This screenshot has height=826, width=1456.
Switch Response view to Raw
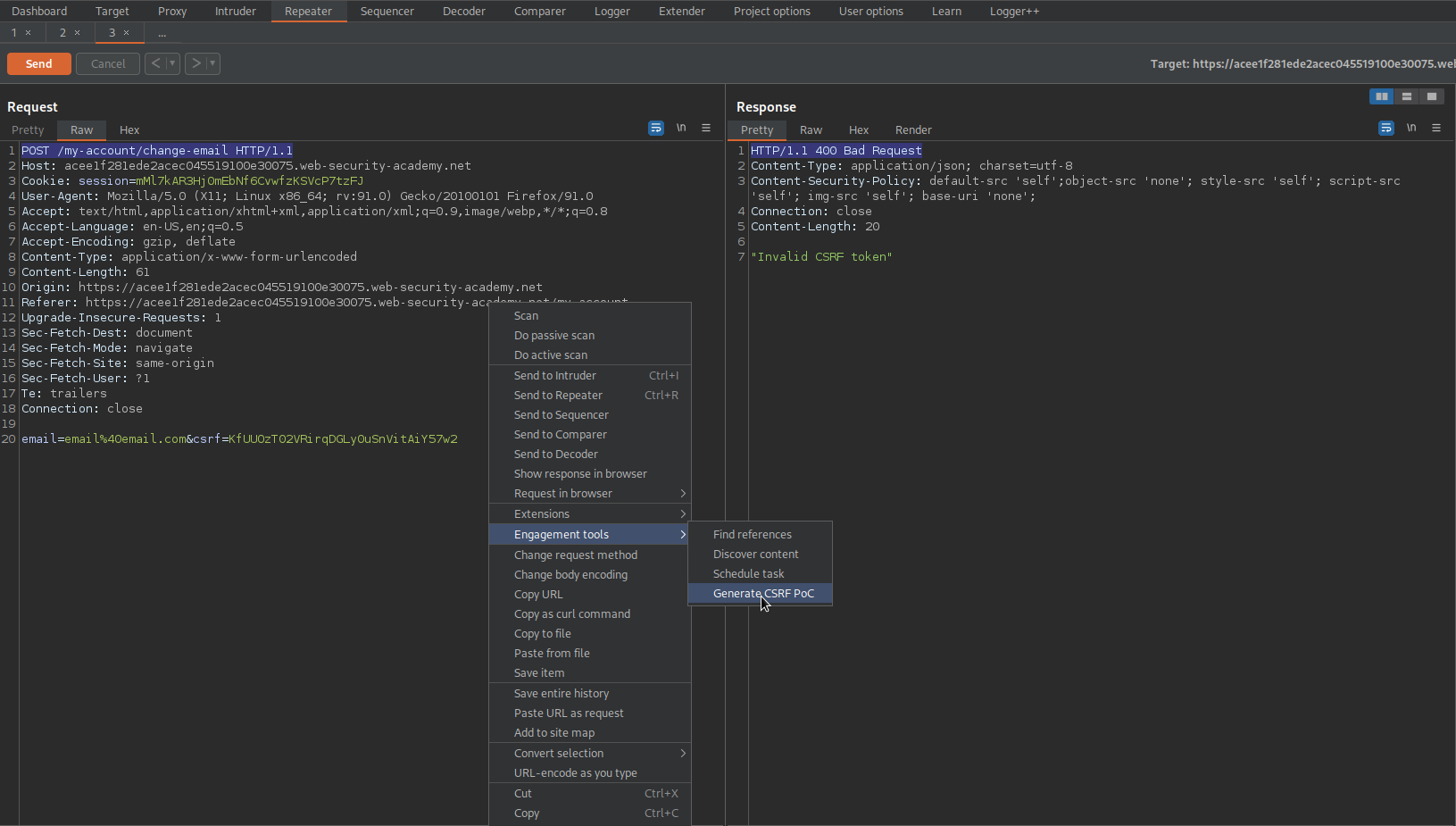click(x=811, y=130)
